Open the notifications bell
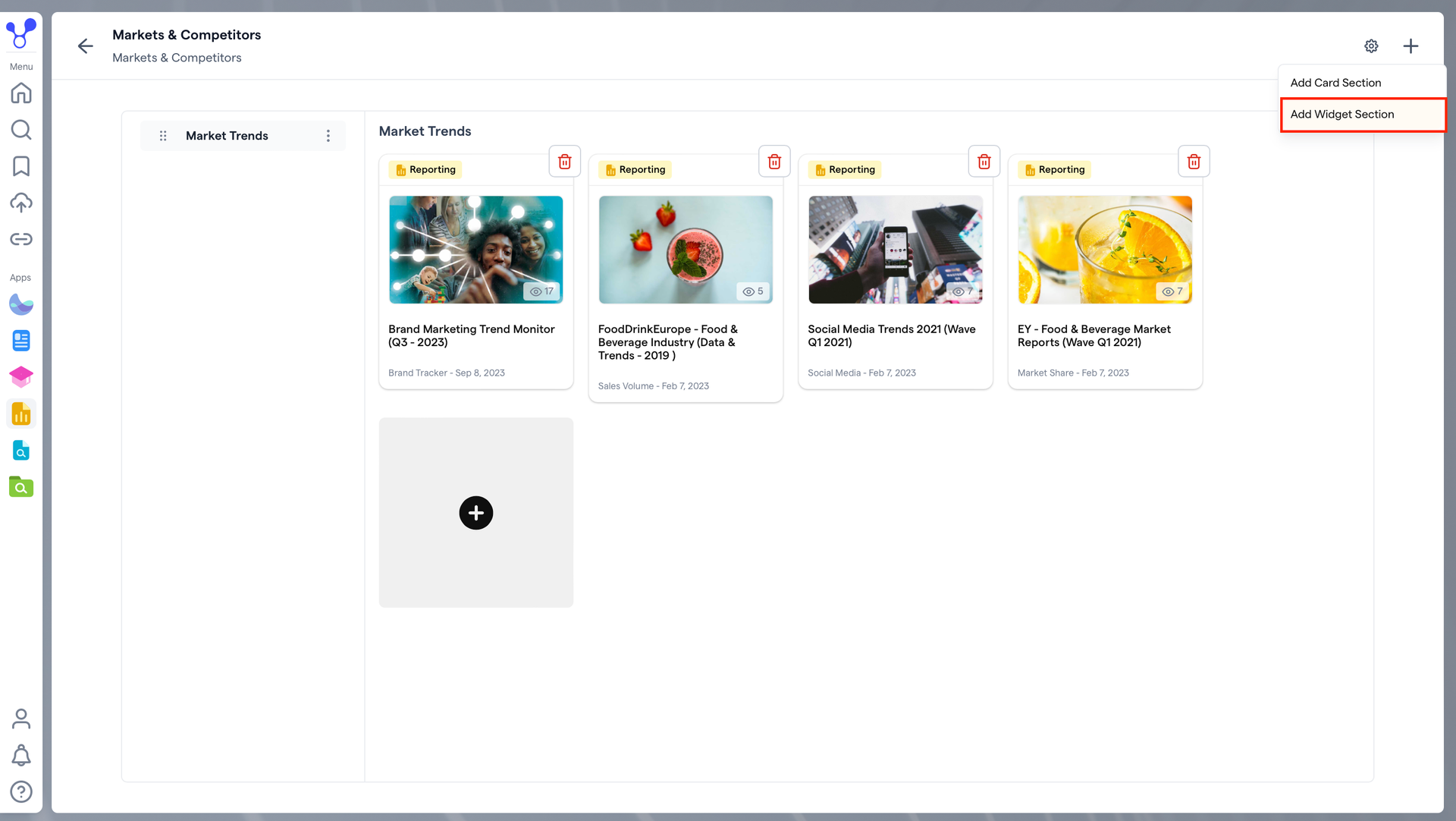1456x821 pixels. pos(21,755)
